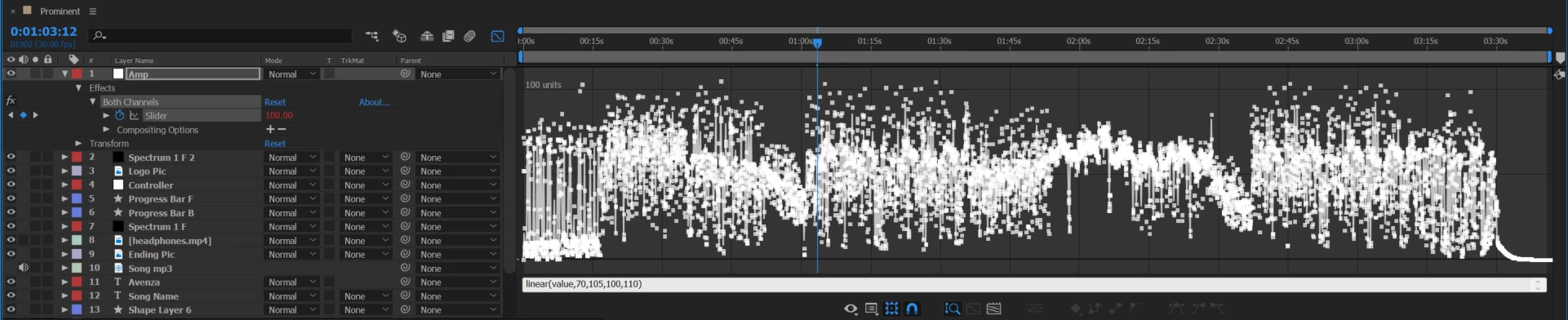Screen dimensions: 1568x320
Task: Click the Mode column header
Action: (x=273, y=60)
